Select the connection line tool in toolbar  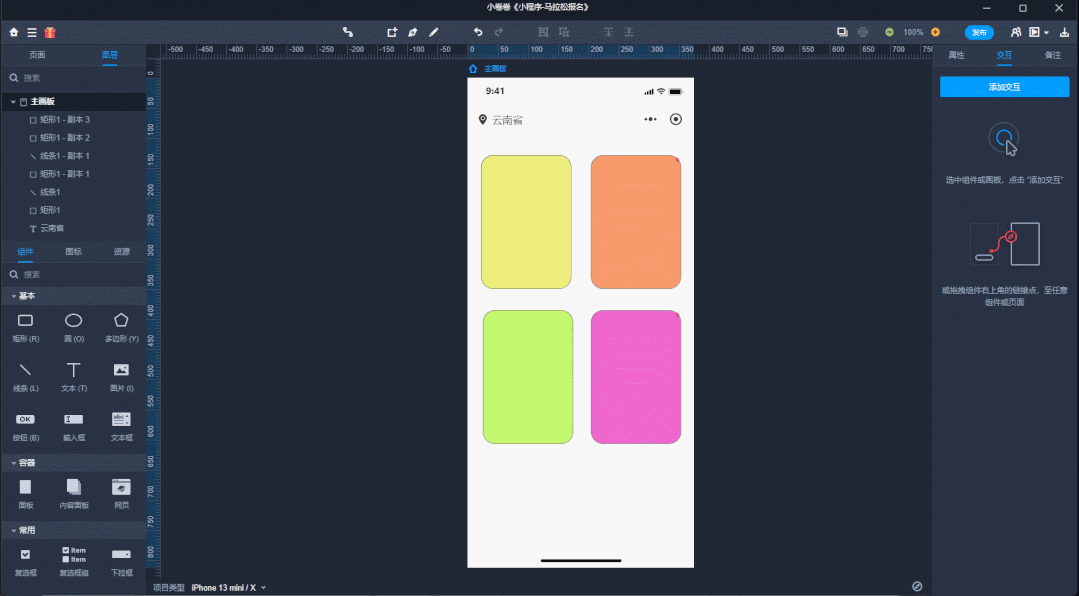[348, 32]
